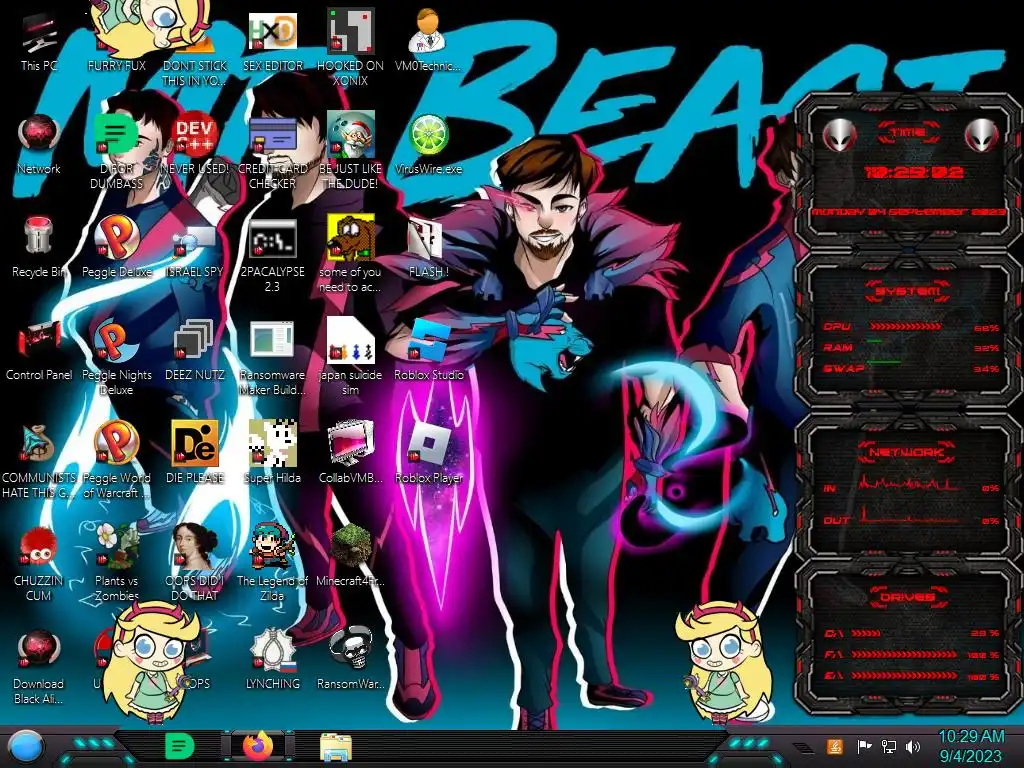Click the F:\ drive usage bar
Screen dimensions: 1024x768
(x=906, y=654)
